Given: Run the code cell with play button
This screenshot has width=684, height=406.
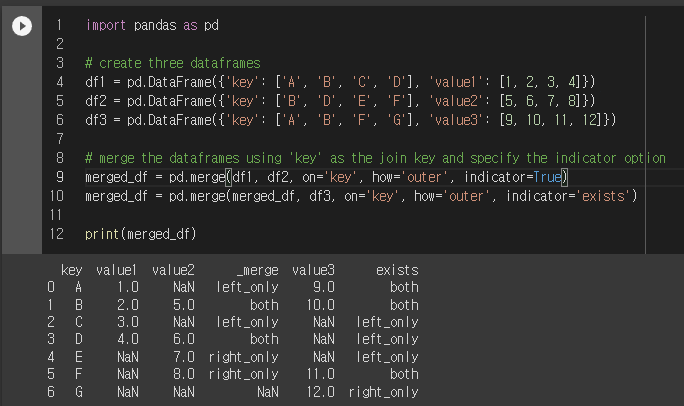Looking at the screenshot, I should [22, 26].
